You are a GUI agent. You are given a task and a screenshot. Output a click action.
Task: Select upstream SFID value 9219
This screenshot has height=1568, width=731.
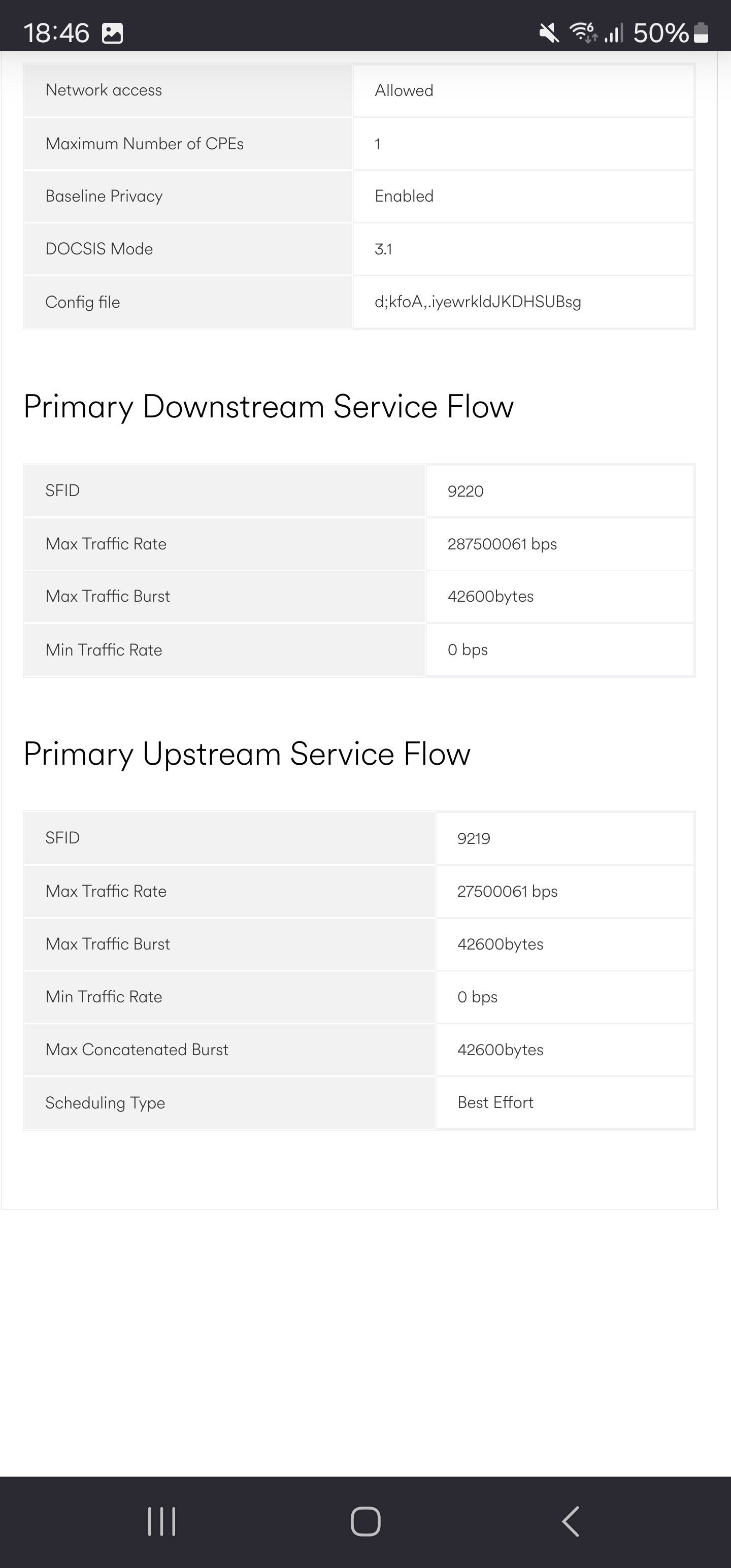coord(474,839)
